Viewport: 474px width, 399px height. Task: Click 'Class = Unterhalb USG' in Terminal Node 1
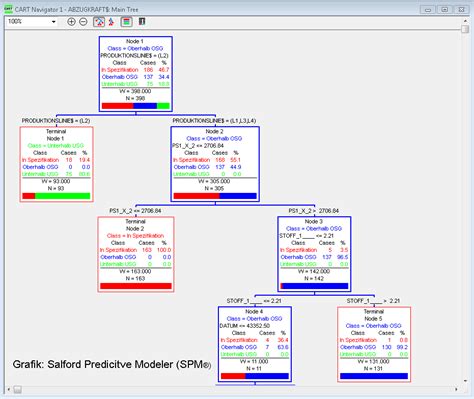click(56, 146)
